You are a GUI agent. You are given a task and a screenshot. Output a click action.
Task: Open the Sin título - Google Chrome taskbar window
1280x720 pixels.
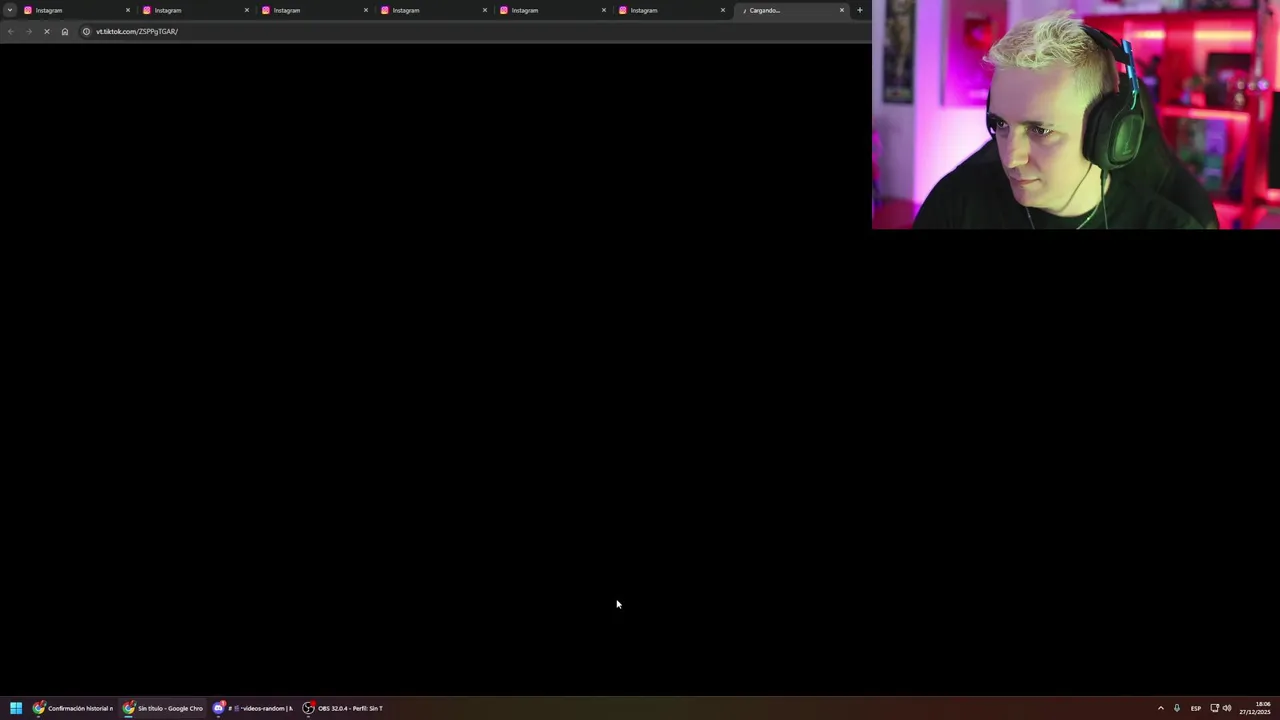163,708
